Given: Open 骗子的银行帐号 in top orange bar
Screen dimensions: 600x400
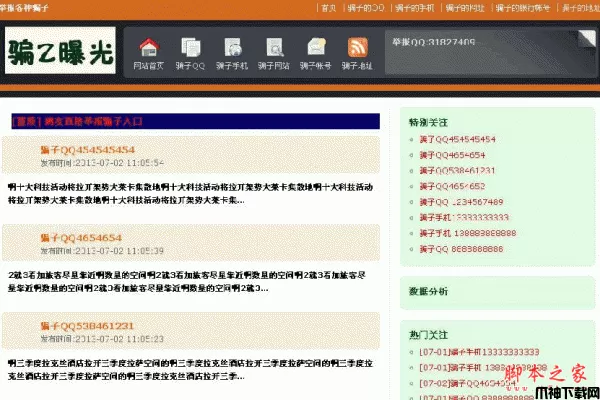Looking at the screenshot, I should [523, 8].
